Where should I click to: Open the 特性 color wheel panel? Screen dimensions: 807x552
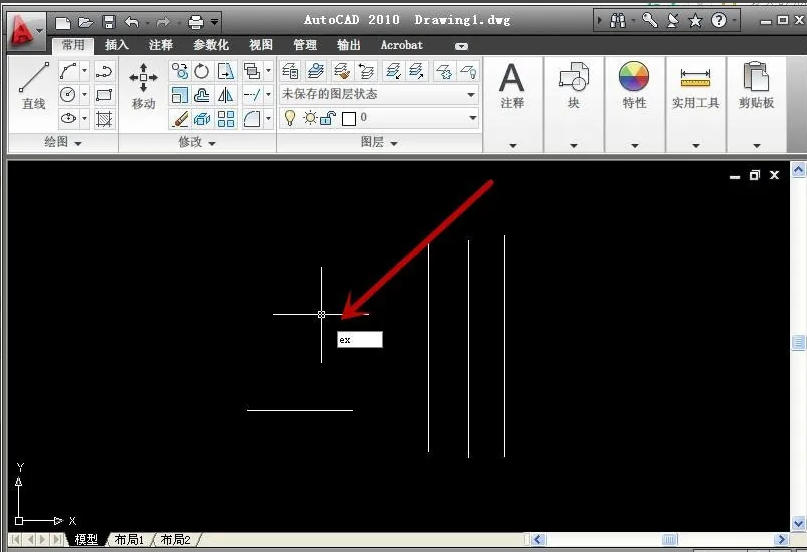(x=634, y=86)
